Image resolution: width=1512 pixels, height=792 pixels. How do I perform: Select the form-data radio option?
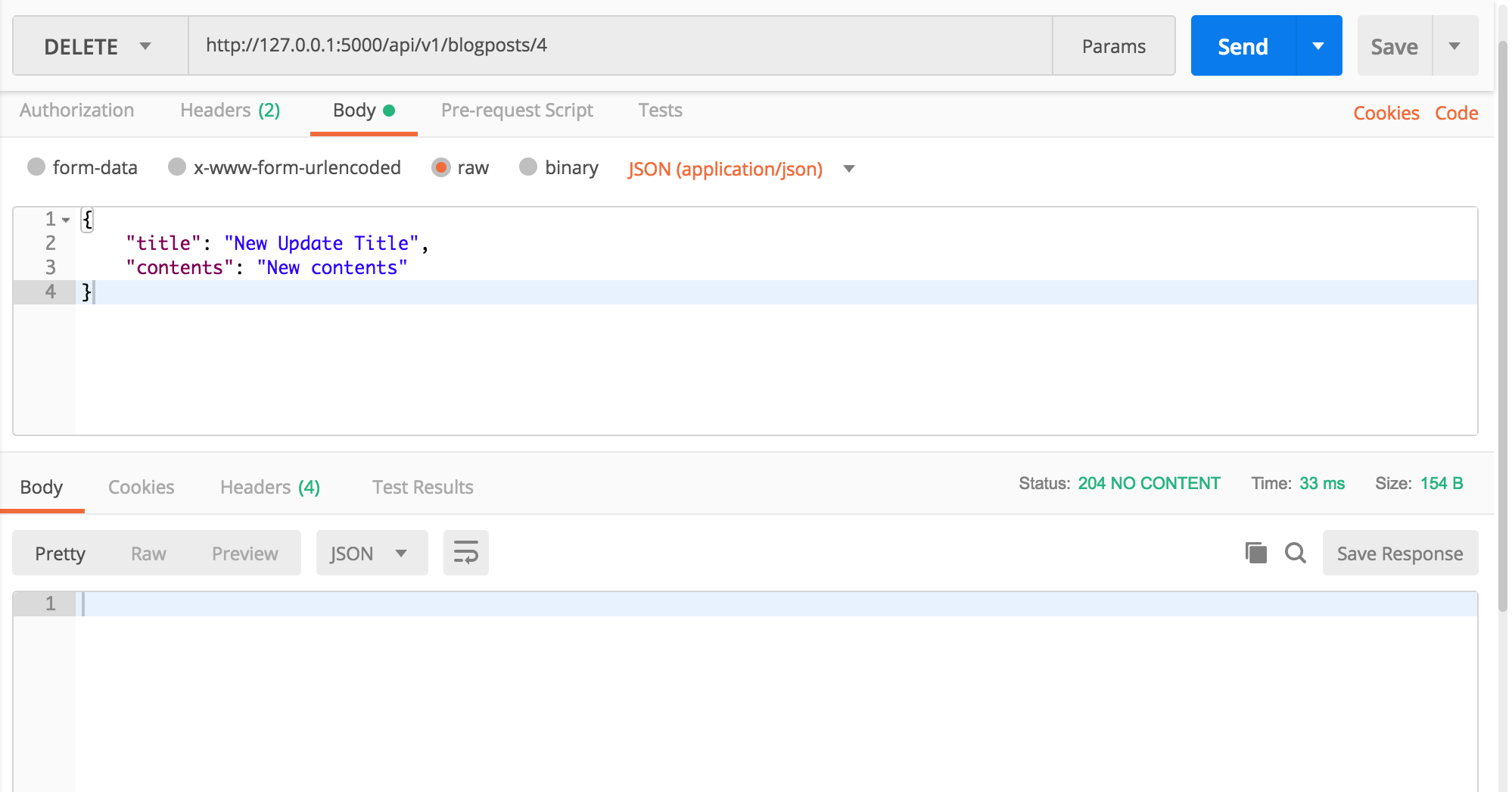click(x=36, y=167)
